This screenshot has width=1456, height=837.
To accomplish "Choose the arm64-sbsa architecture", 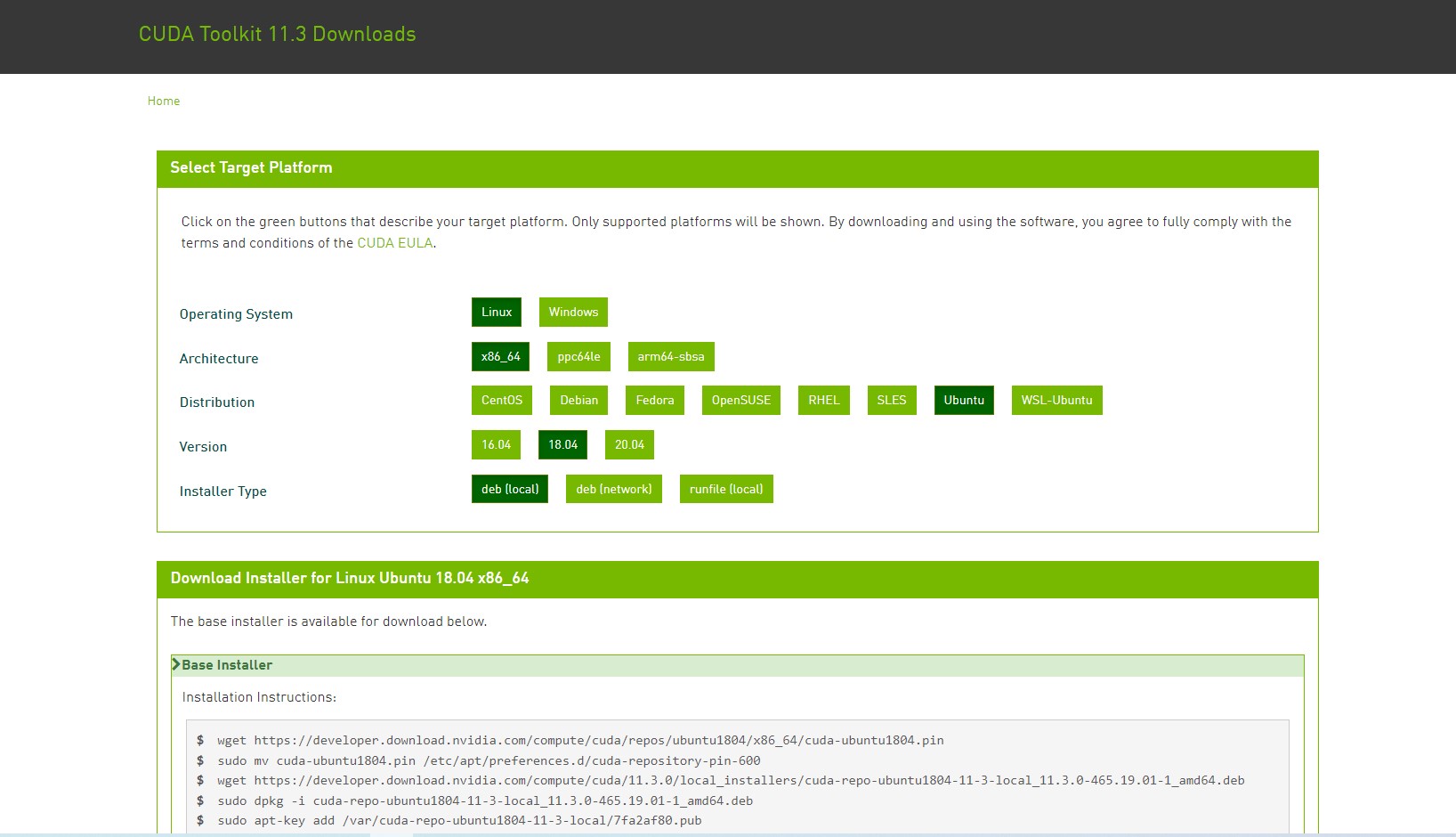I will point(670,356).
